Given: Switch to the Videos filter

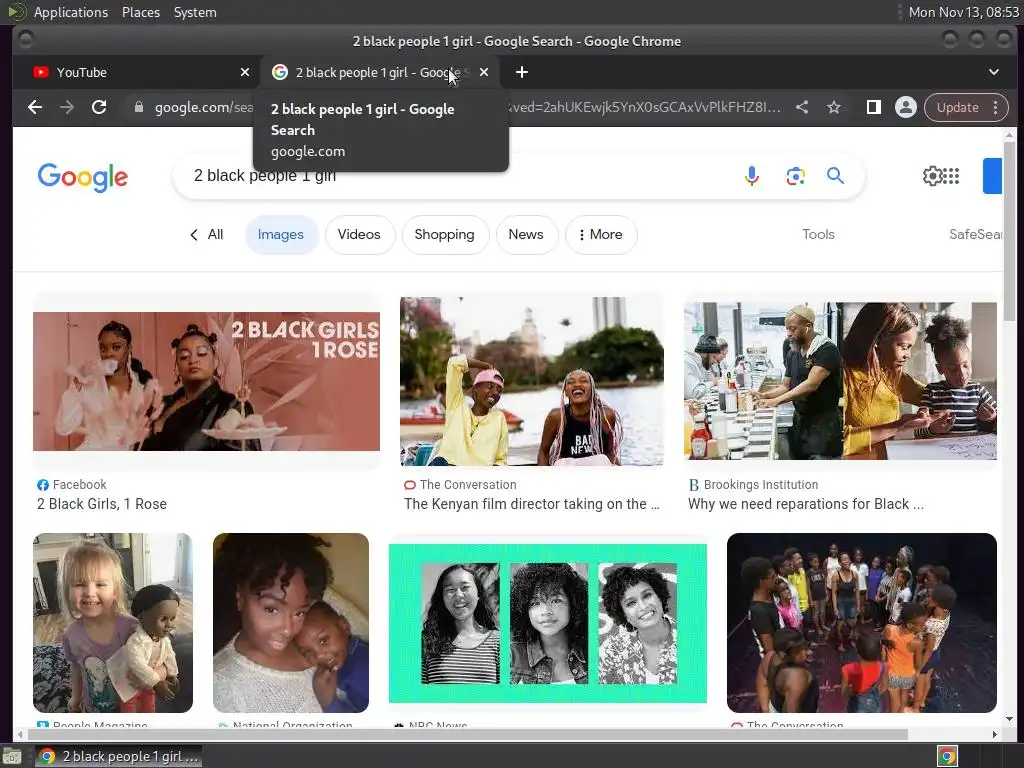Looking at the screenshot, I should point(359,234).
